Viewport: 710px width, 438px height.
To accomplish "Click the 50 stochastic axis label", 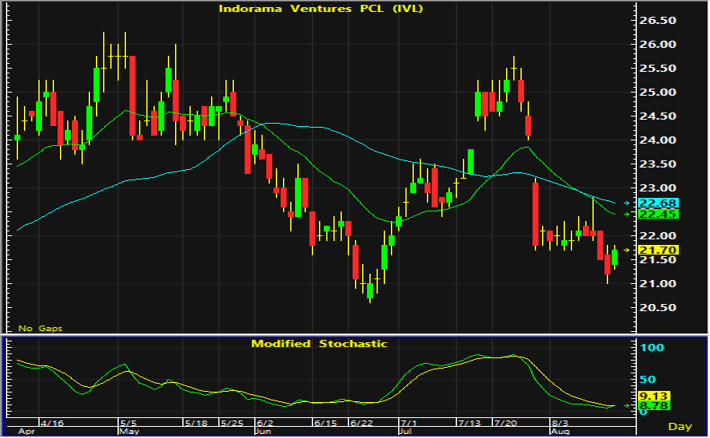I will (x=648, y=380).
